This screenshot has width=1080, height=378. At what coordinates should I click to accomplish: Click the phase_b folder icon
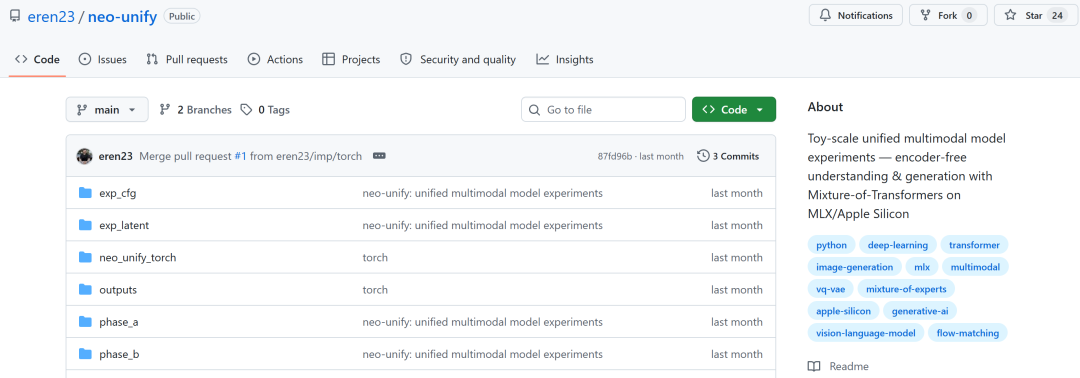click(85, 354)
